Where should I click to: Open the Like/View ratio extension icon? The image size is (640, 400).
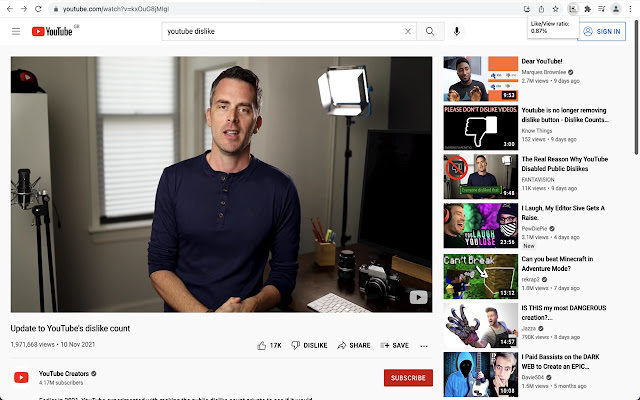tap(573, 9)
